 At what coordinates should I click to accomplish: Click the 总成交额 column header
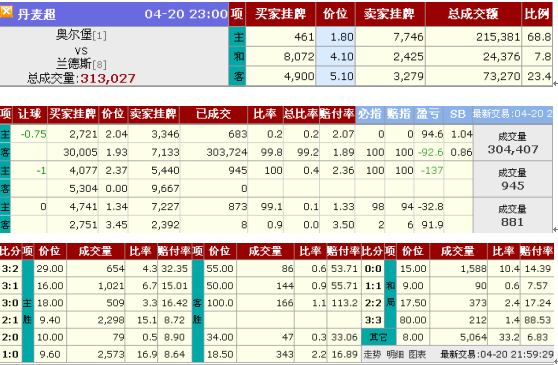473,14
